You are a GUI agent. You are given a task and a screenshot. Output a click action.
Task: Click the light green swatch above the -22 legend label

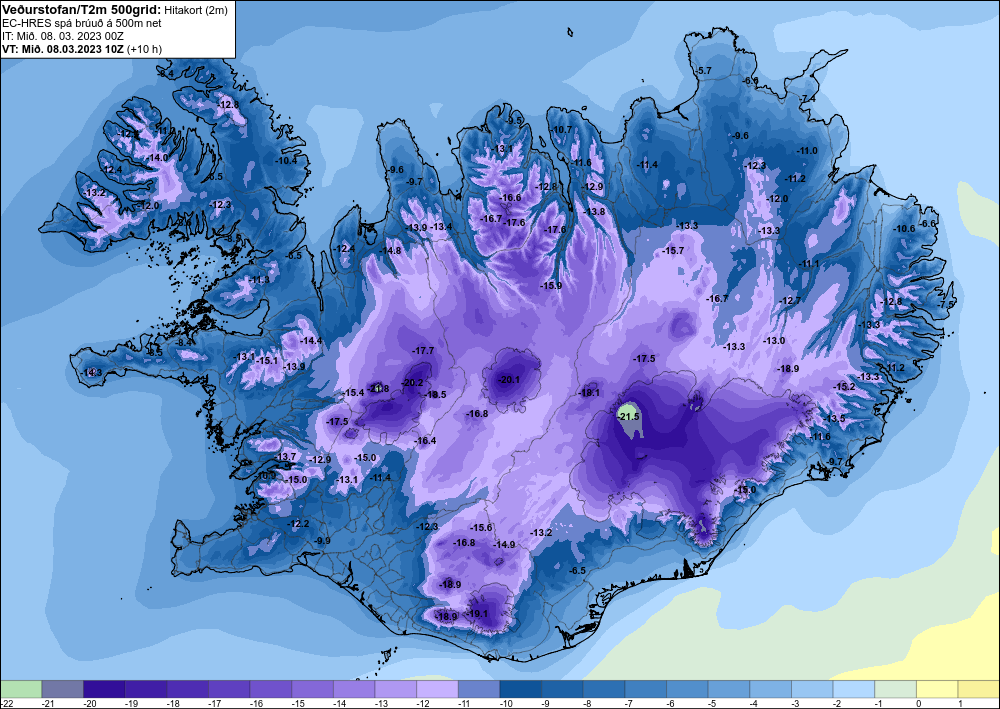click(21, 689)
